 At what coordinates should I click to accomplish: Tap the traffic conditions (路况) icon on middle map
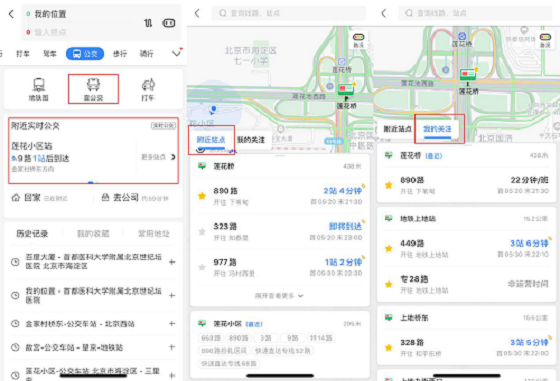tap(358, 40)
